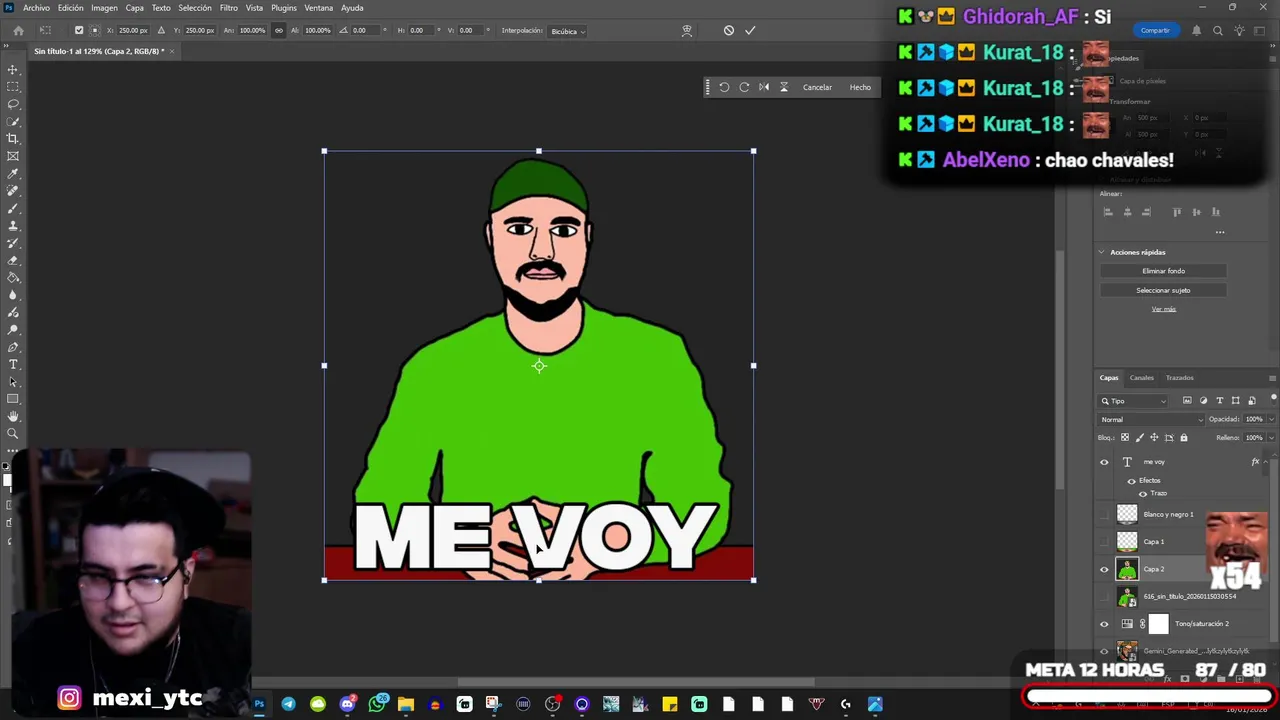Select the Horizontal Type tool
Screen dimensions: 1280x720
tap(13, 364)
